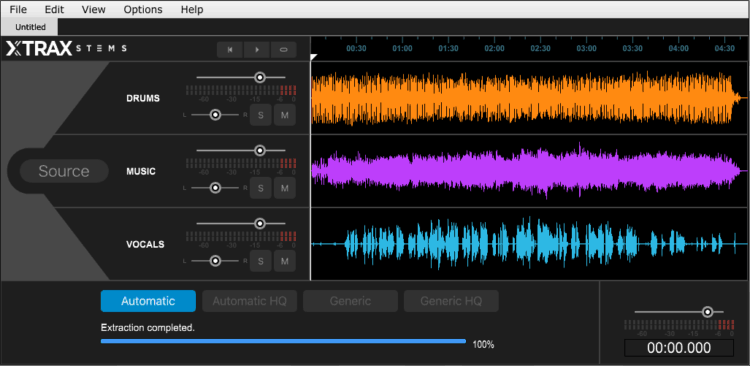Click the 04:00 mark on the timeline ruler
750x366 pixels.
[678, 48]
